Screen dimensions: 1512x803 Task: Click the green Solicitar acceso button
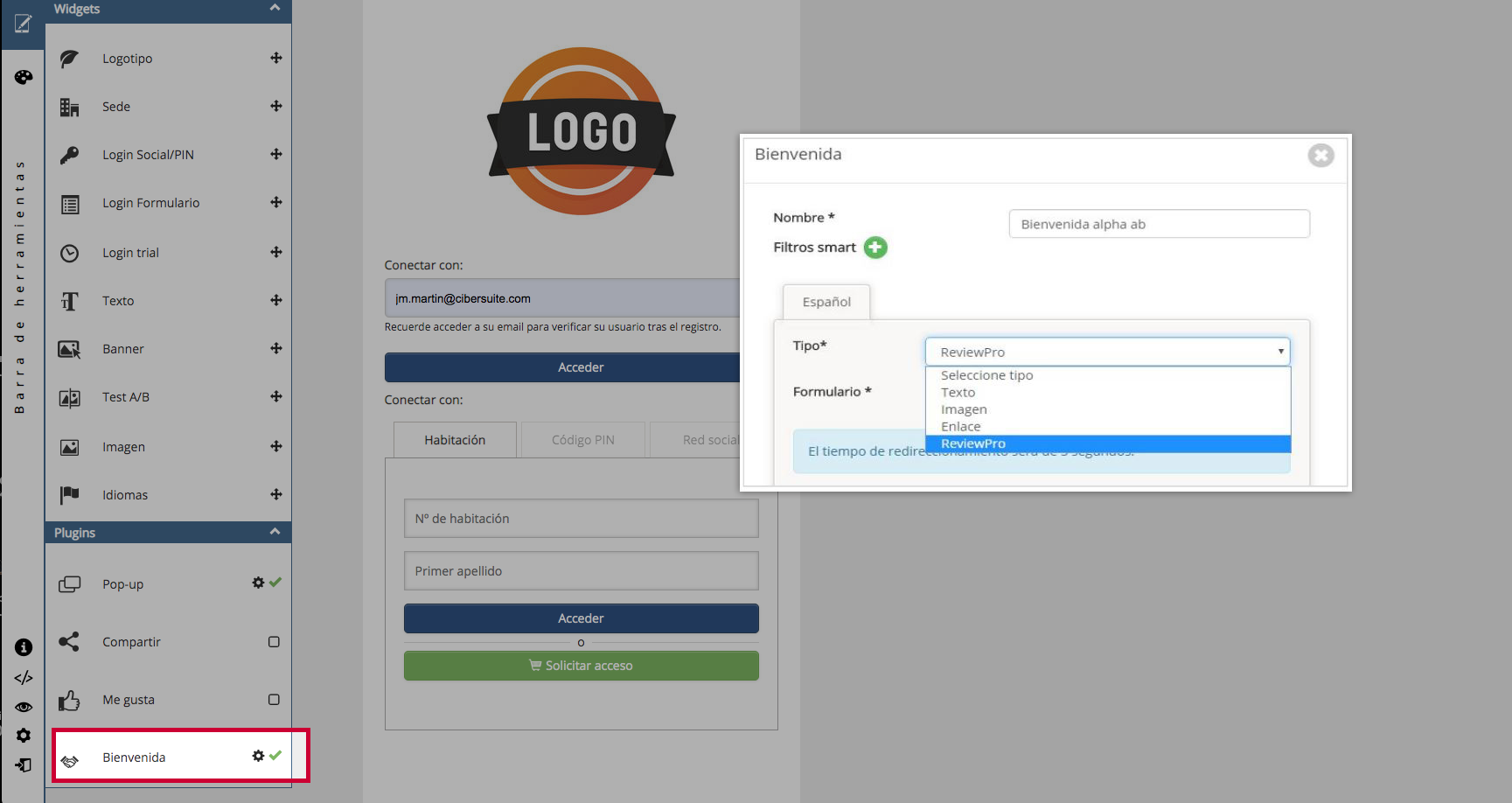pyautogui.click(x=581, y=666)
